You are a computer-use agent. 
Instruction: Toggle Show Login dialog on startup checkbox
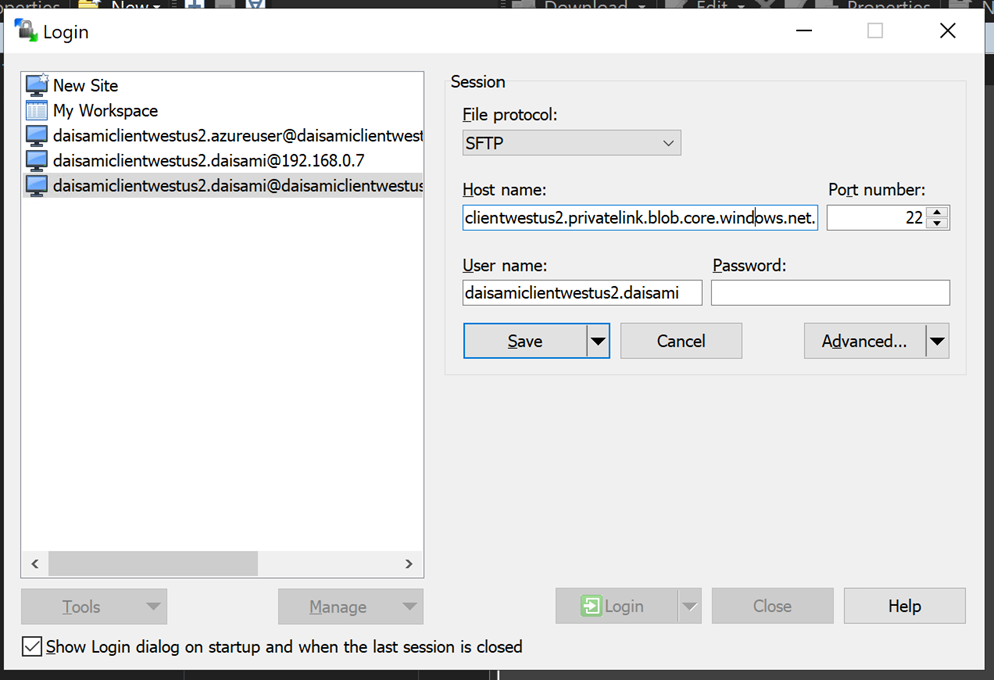pos(32,646)
